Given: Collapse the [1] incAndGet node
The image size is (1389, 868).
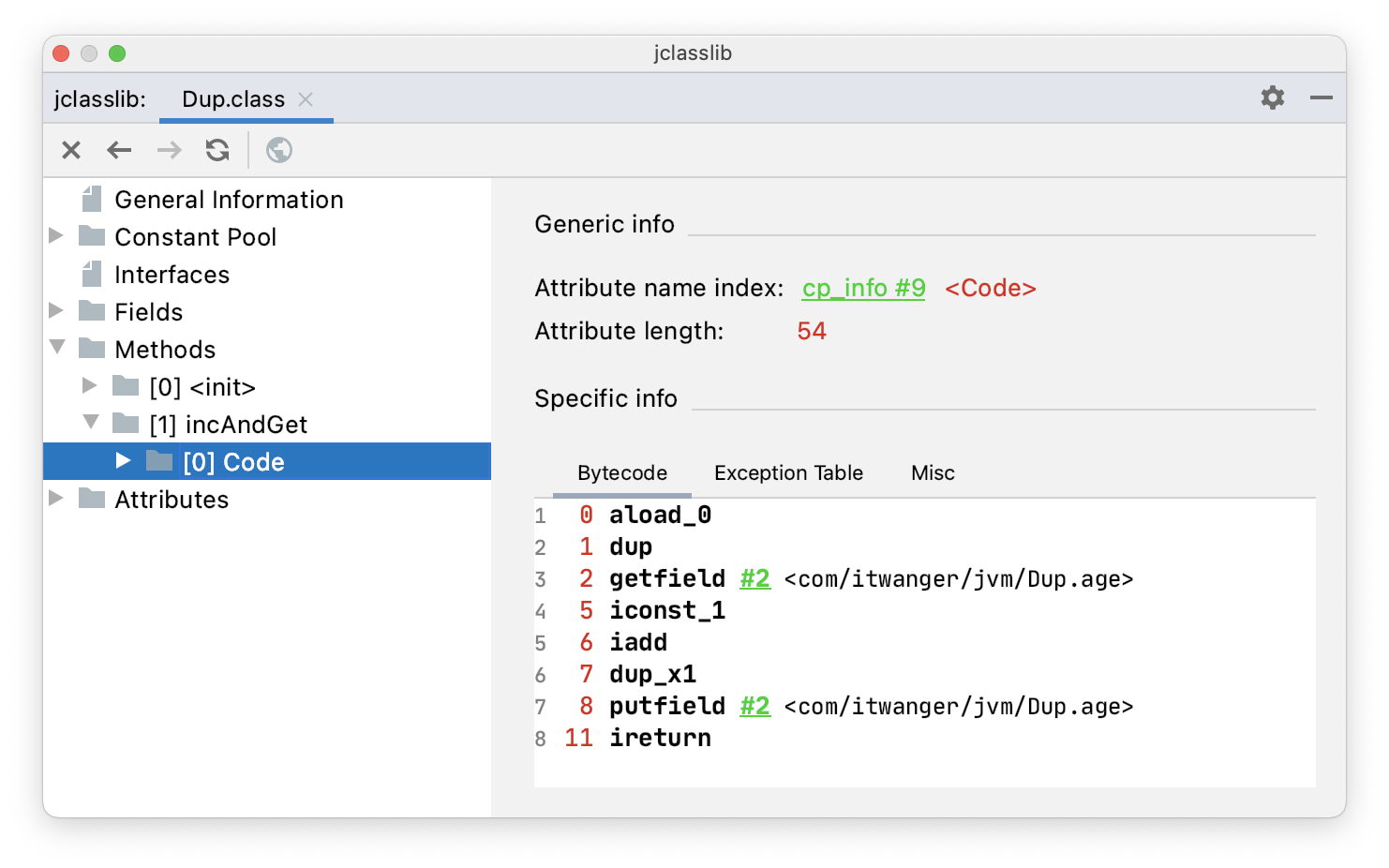Looking at the screenshot, I should [x=91, y=423].
